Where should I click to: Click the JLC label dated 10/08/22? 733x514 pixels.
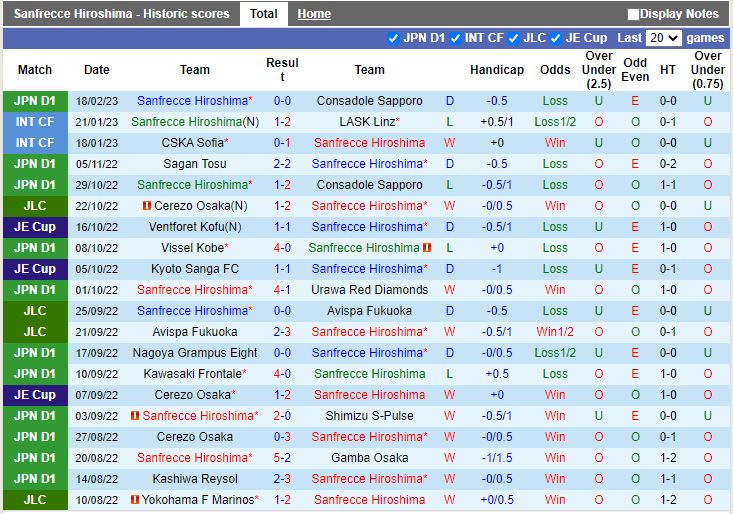click(x=35, y=500)
